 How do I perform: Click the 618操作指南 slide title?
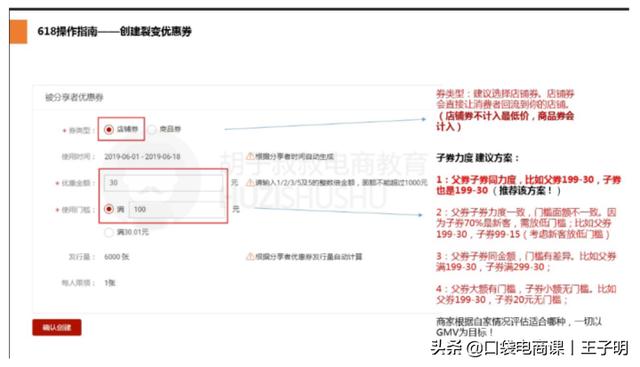click(114, 31)
